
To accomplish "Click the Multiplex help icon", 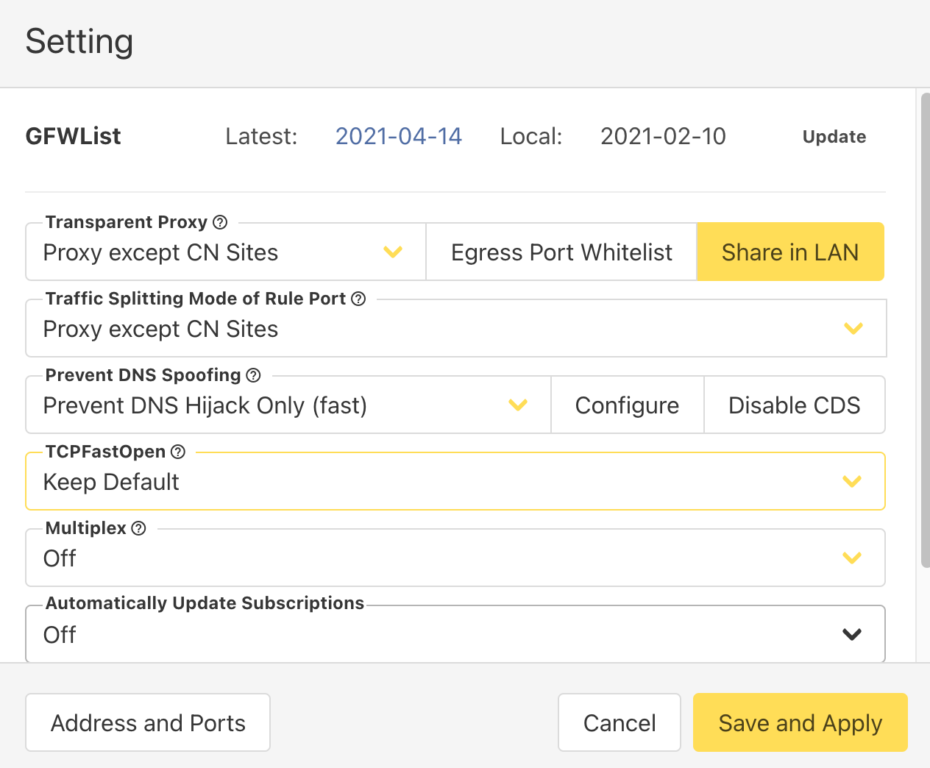I will coord(138,528).
